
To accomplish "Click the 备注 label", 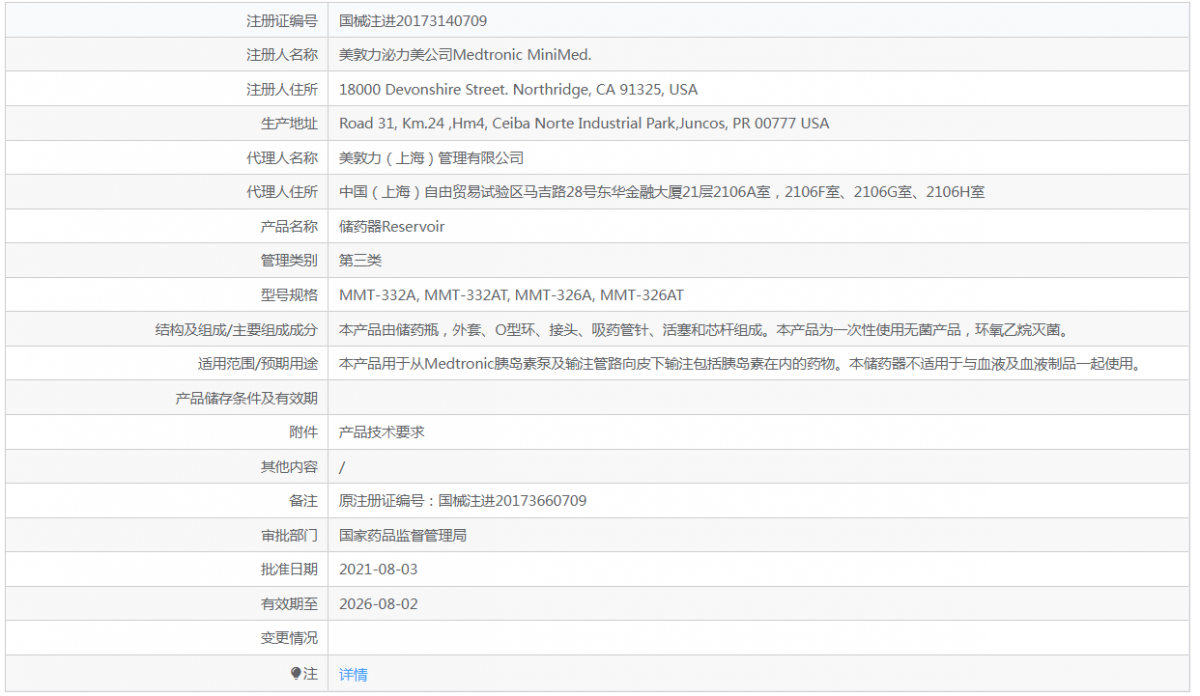I will pos(303,501).
